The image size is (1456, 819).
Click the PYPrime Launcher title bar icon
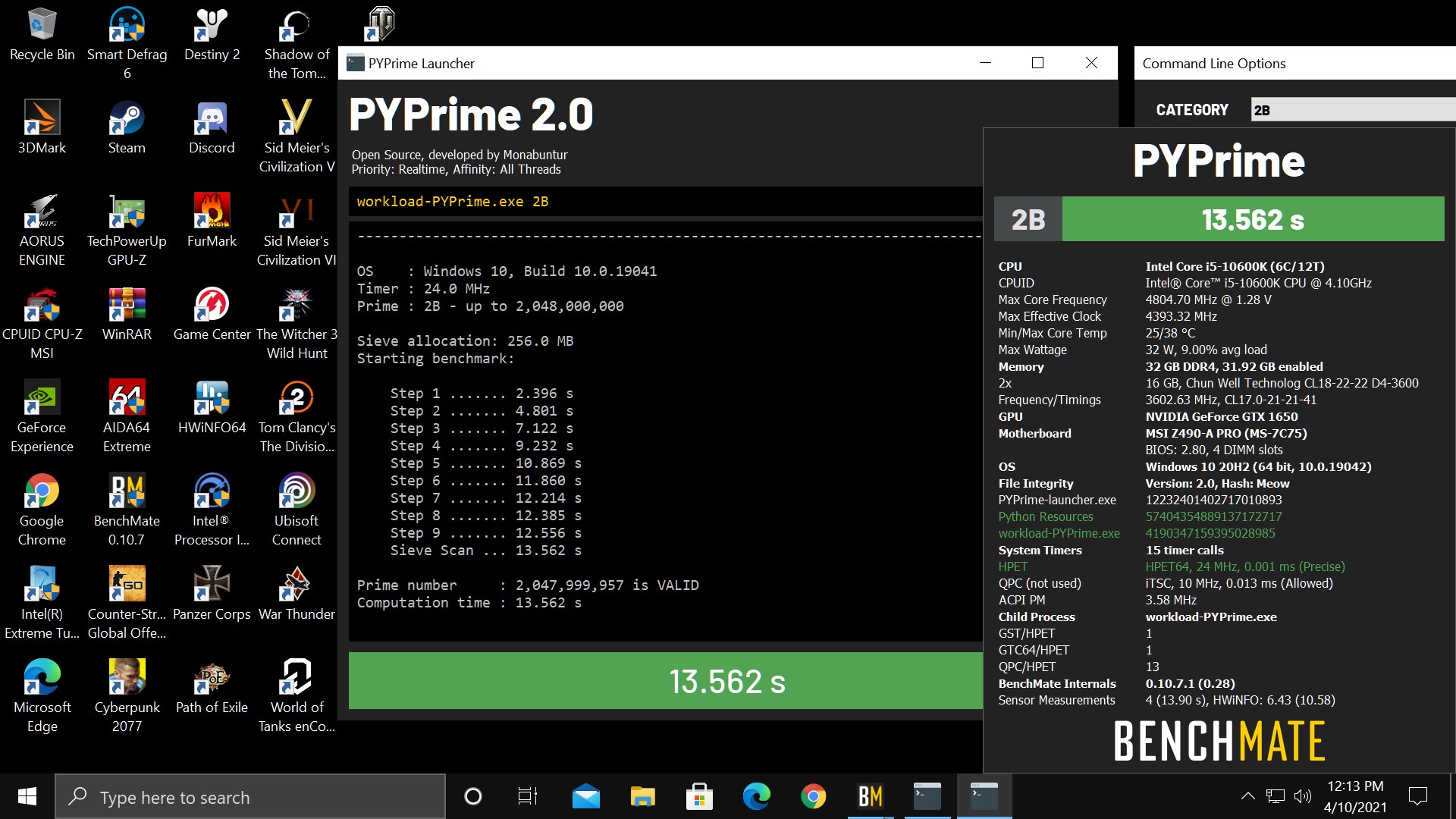355,63
